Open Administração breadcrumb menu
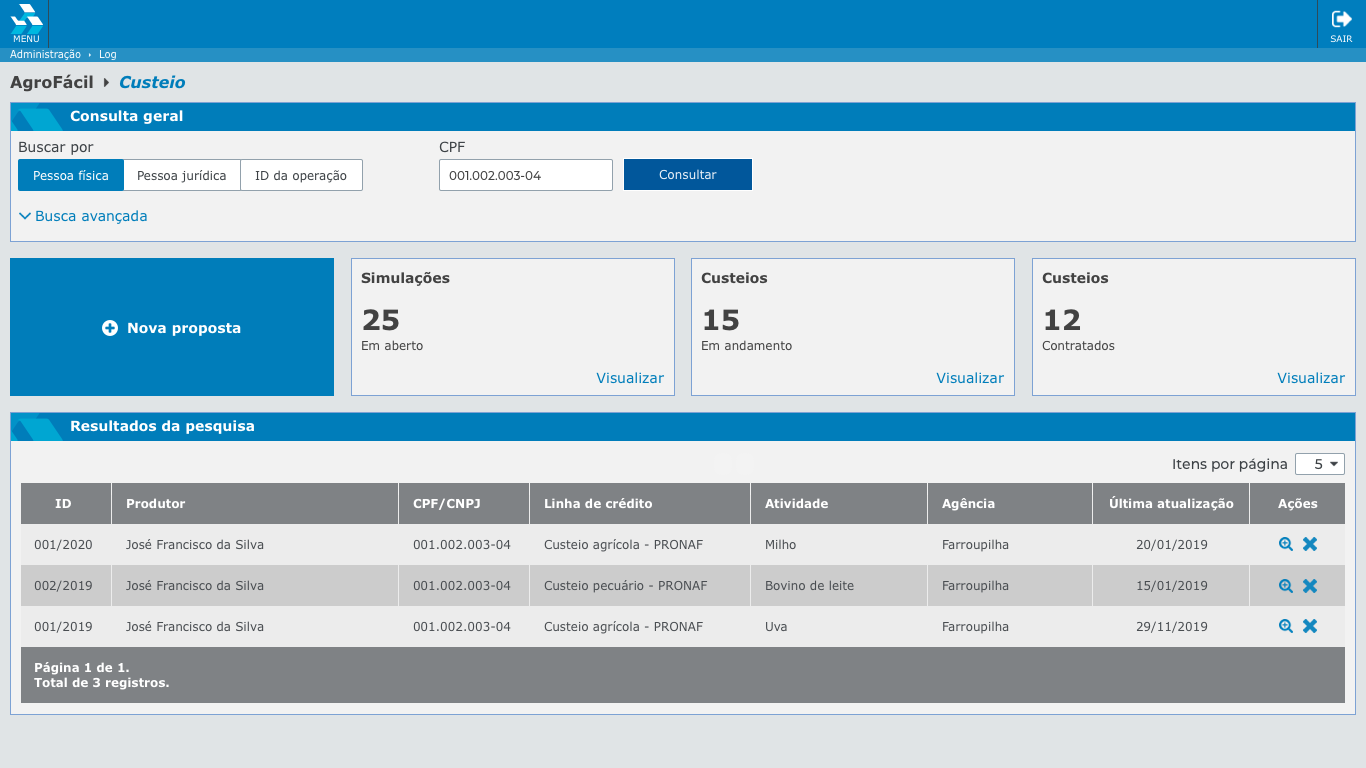Viewport: 1366px width, 768px height. [x=45, y=55]
